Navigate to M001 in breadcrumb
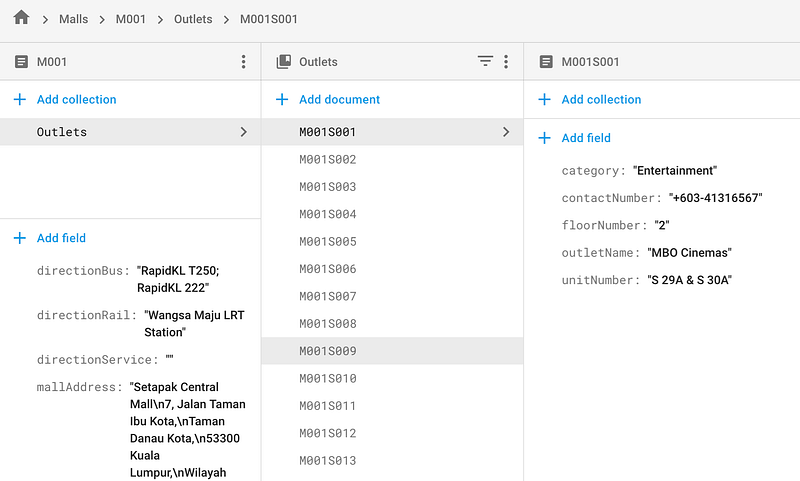The height and width of the screenshot is (481, 800). pyautogui.click(x=131, y=19)
